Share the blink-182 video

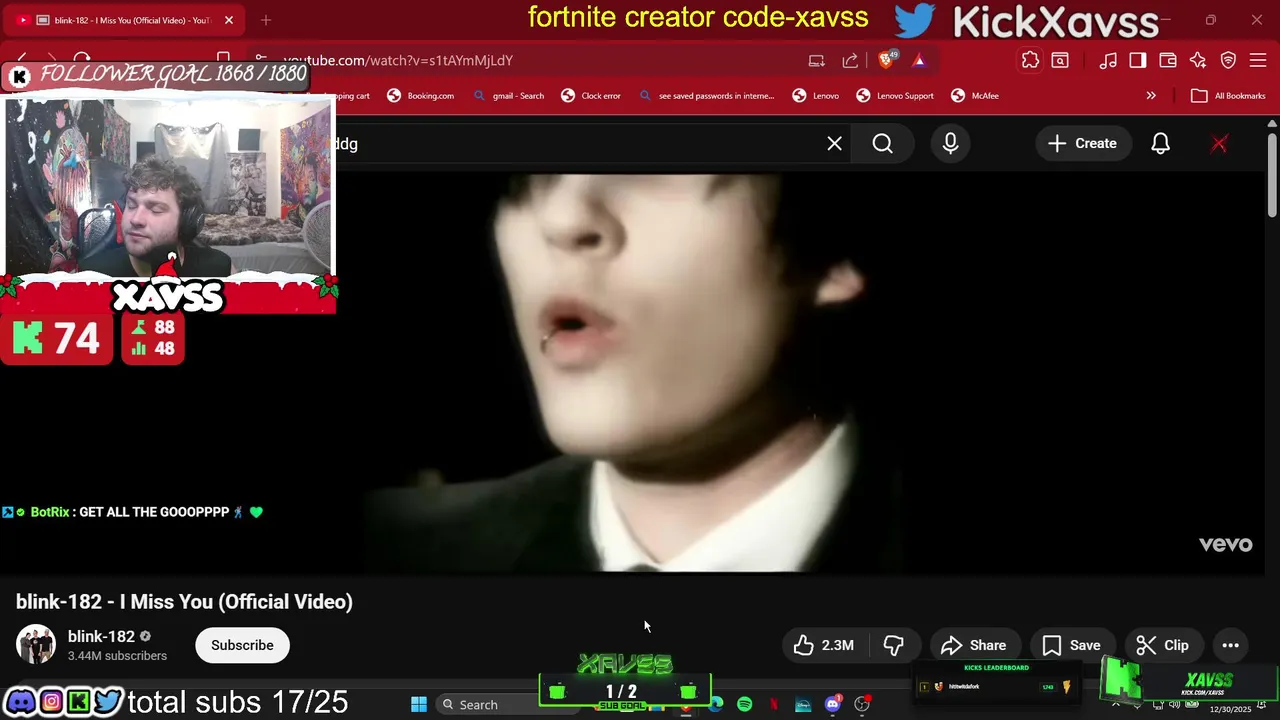click(x=974, y=646)
